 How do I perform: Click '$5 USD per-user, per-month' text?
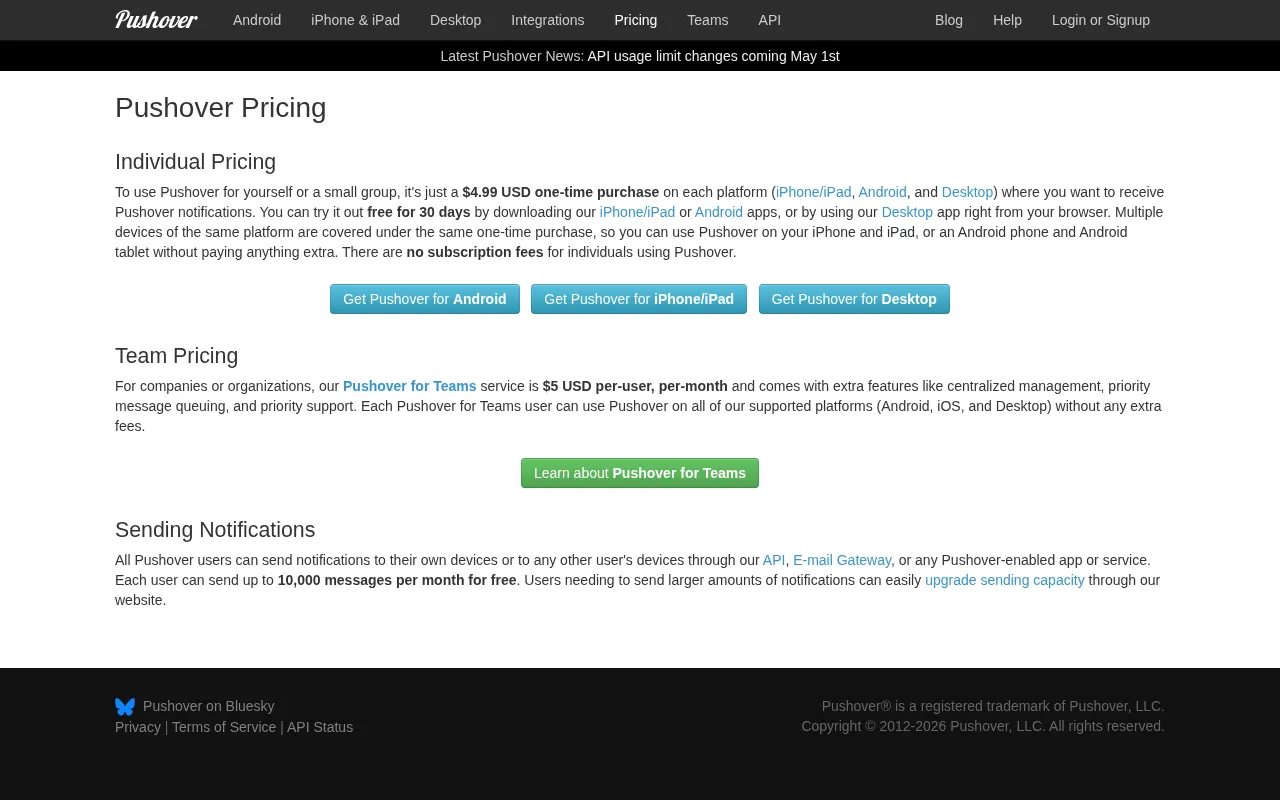pos(635,386)
